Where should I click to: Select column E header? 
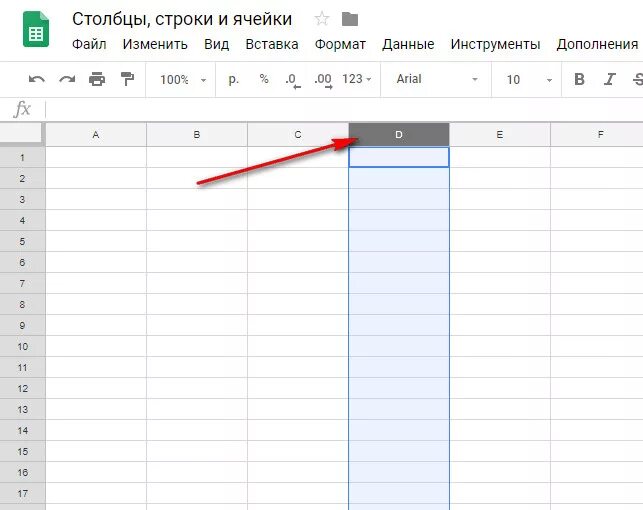coord(500,134)
